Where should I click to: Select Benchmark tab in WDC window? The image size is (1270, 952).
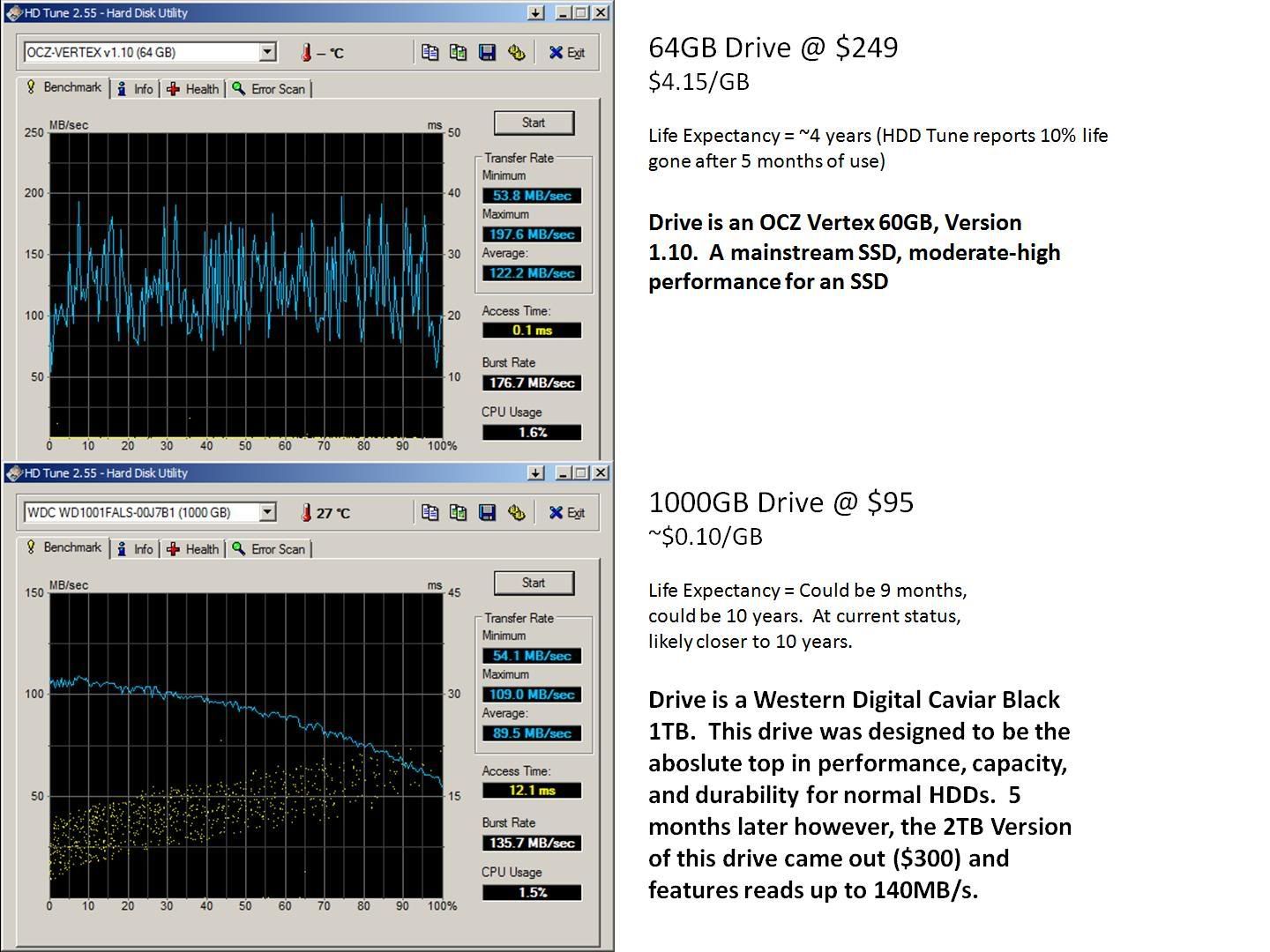point(63,547)
